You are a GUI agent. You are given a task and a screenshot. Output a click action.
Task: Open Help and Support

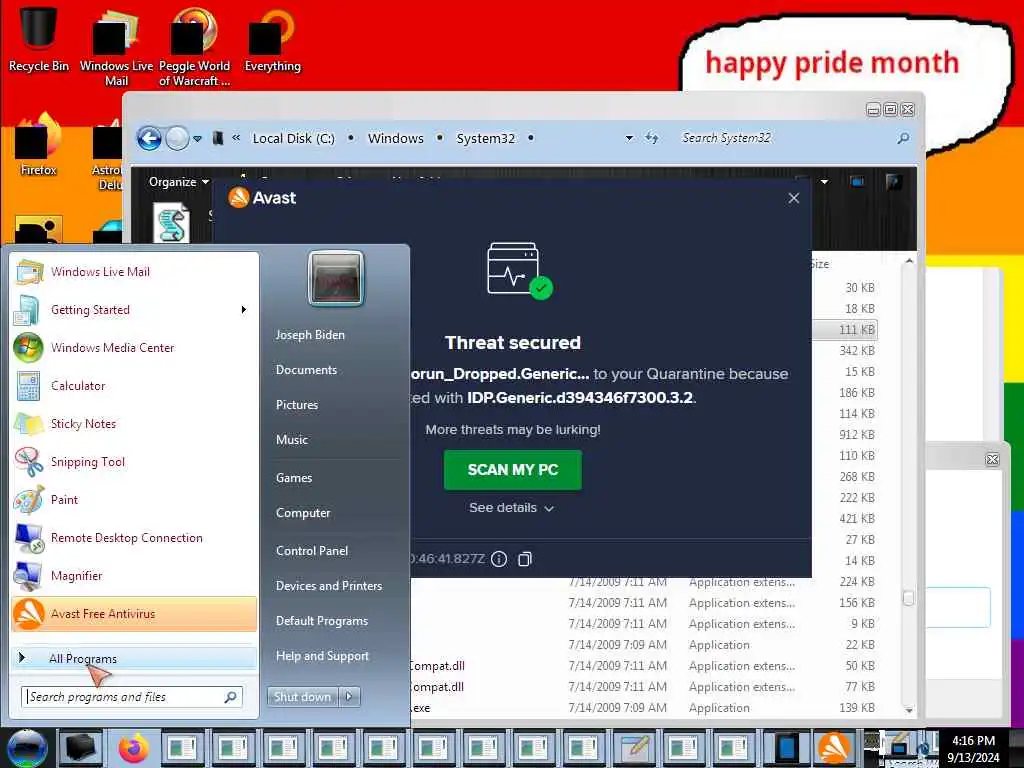pos(322,656)
